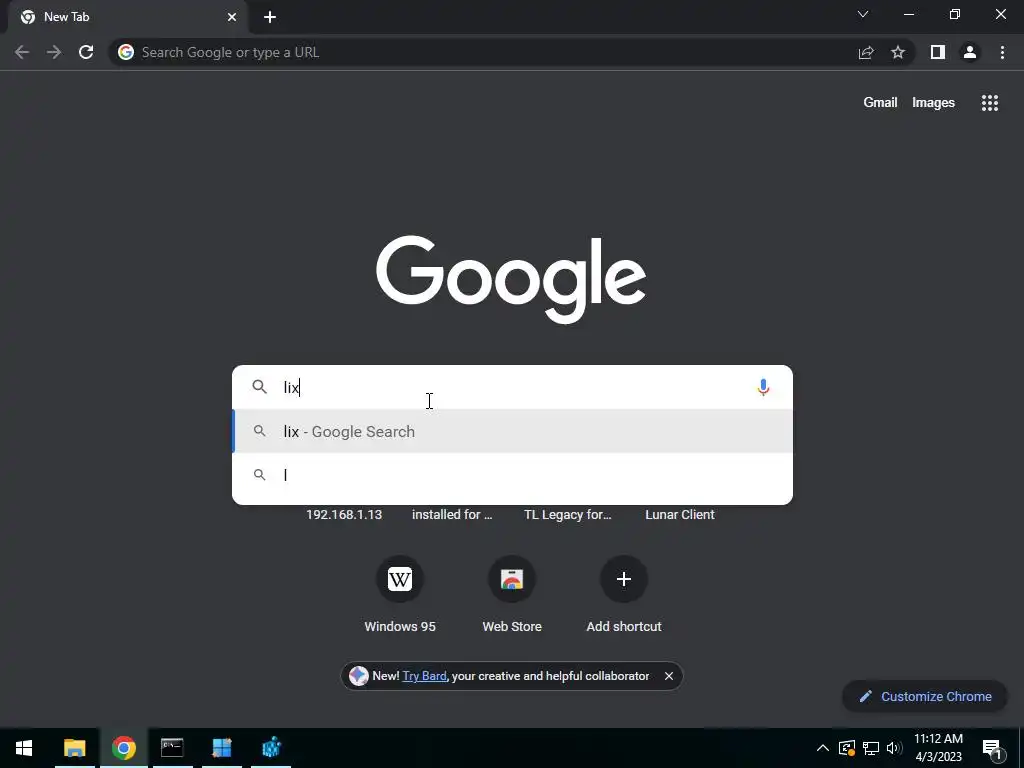Open Gmail link

coord(880,103)
